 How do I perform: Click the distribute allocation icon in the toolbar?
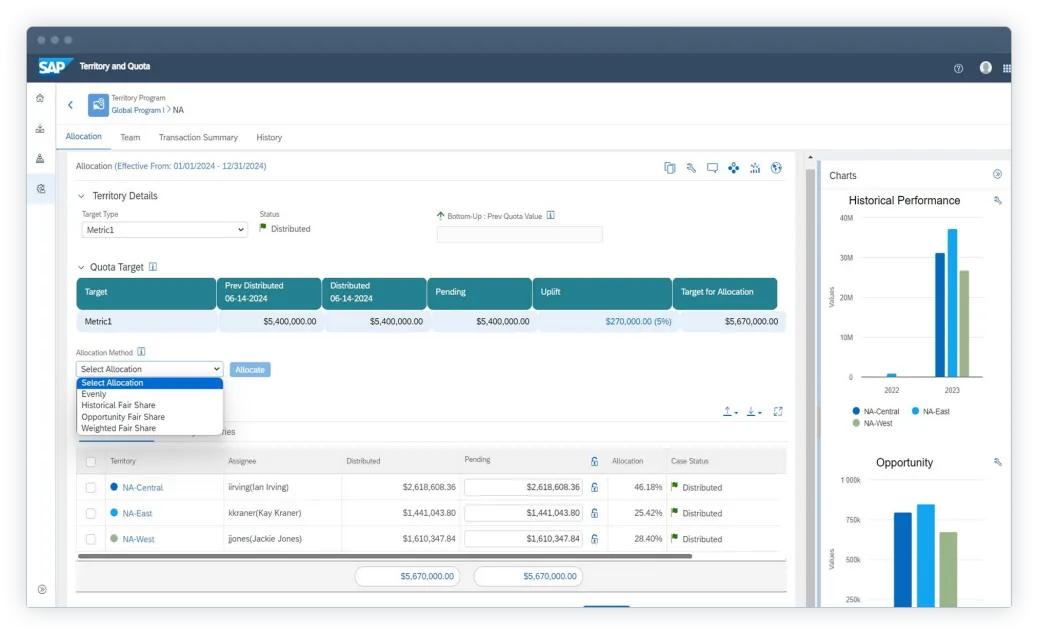[734, 168]
